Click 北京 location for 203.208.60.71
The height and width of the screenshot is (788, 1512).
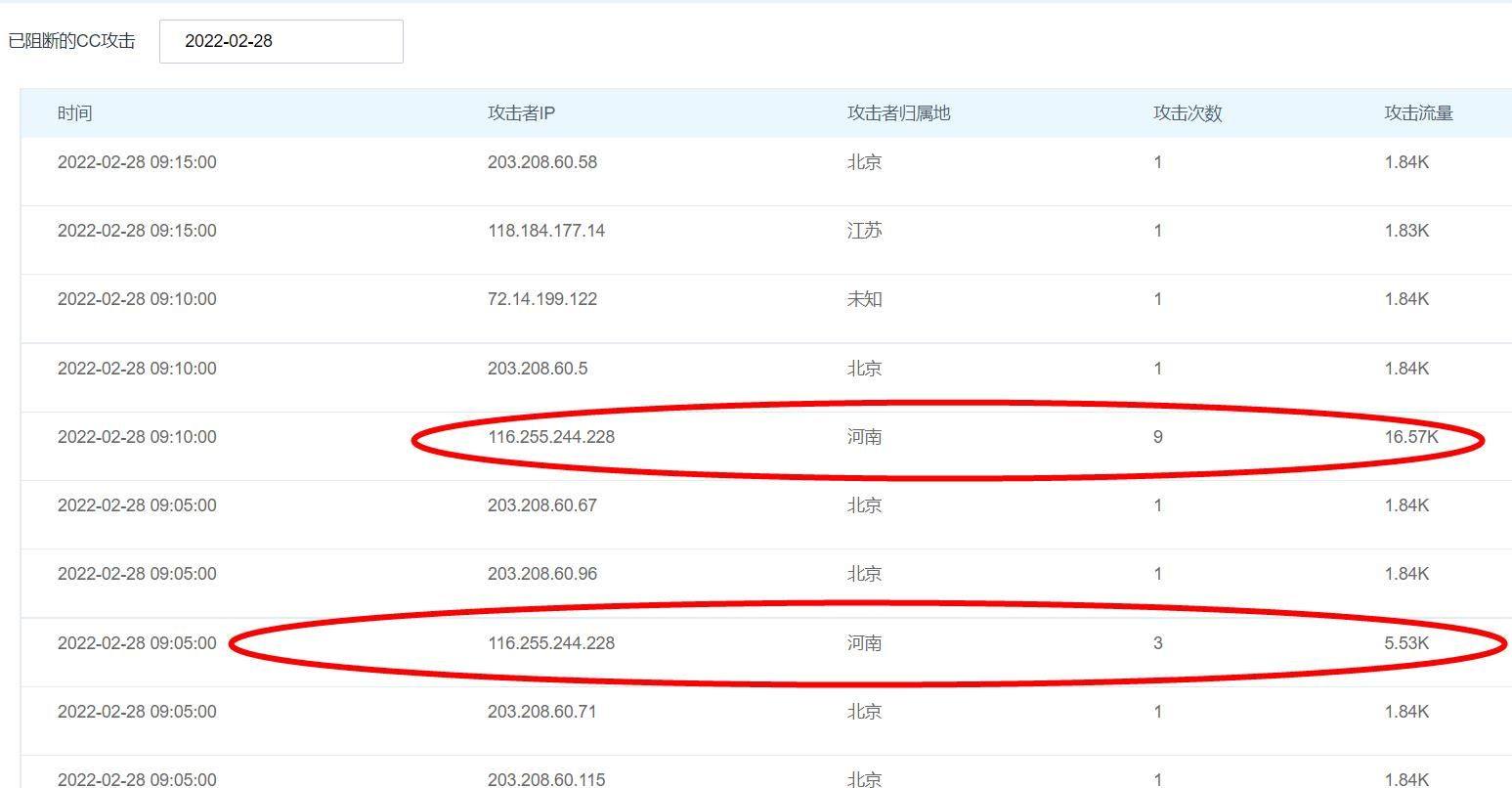click(x=864, y=712)
